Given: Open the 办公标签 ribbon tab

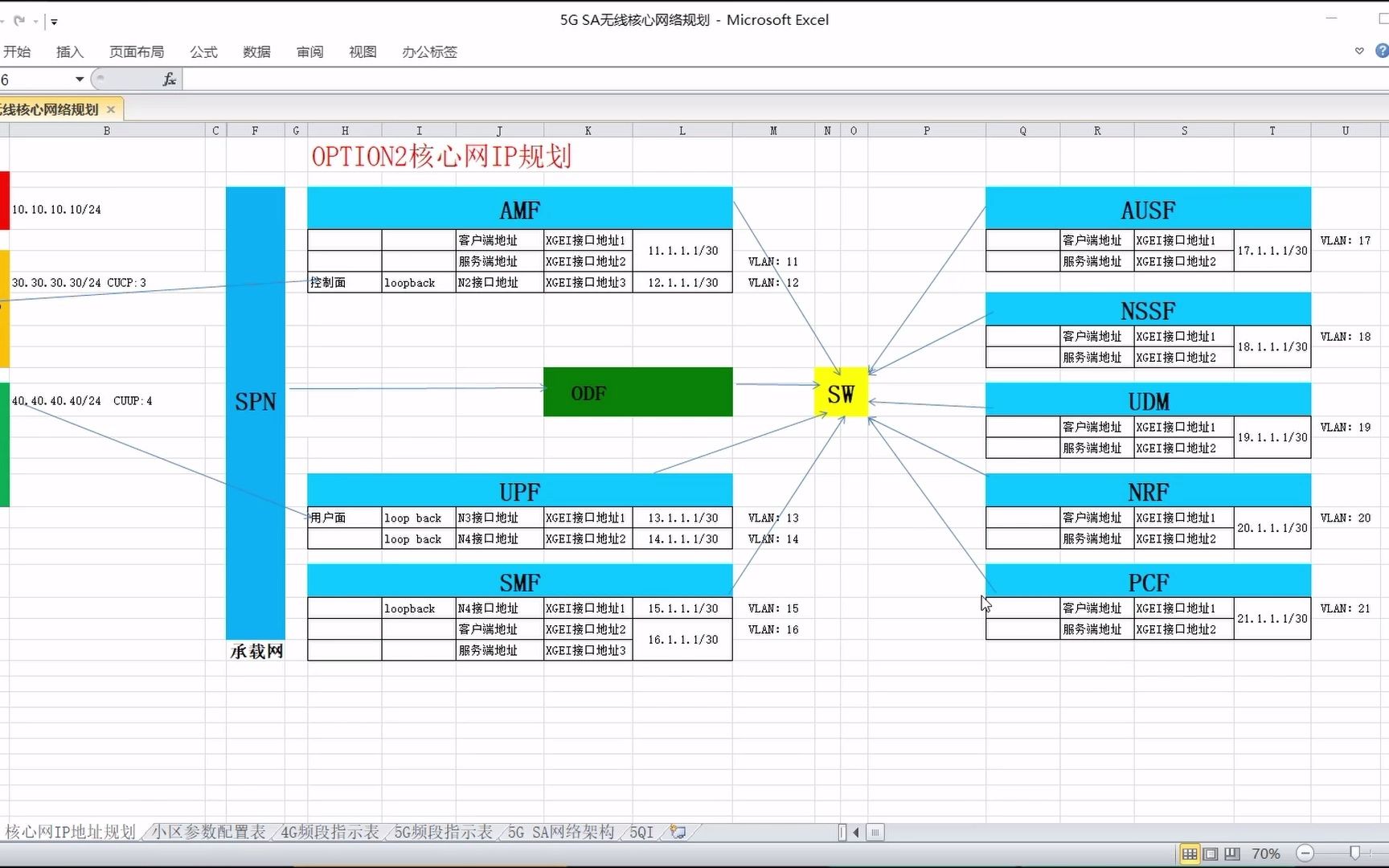Looking at the screenshot, I should pos(429,52).
